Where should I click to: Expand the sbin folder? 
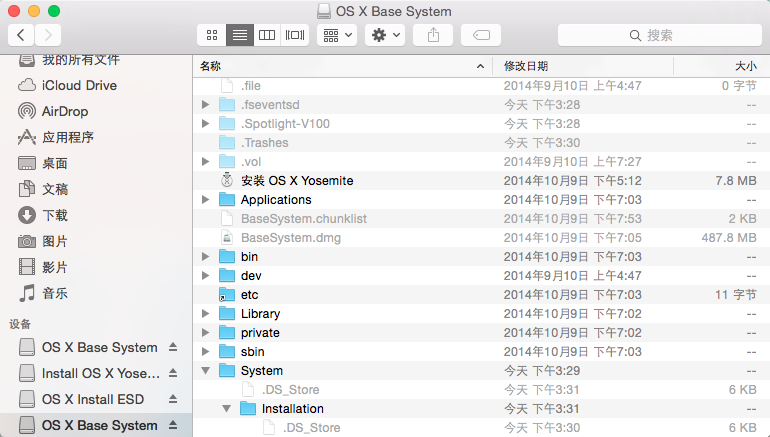point(206,352)
